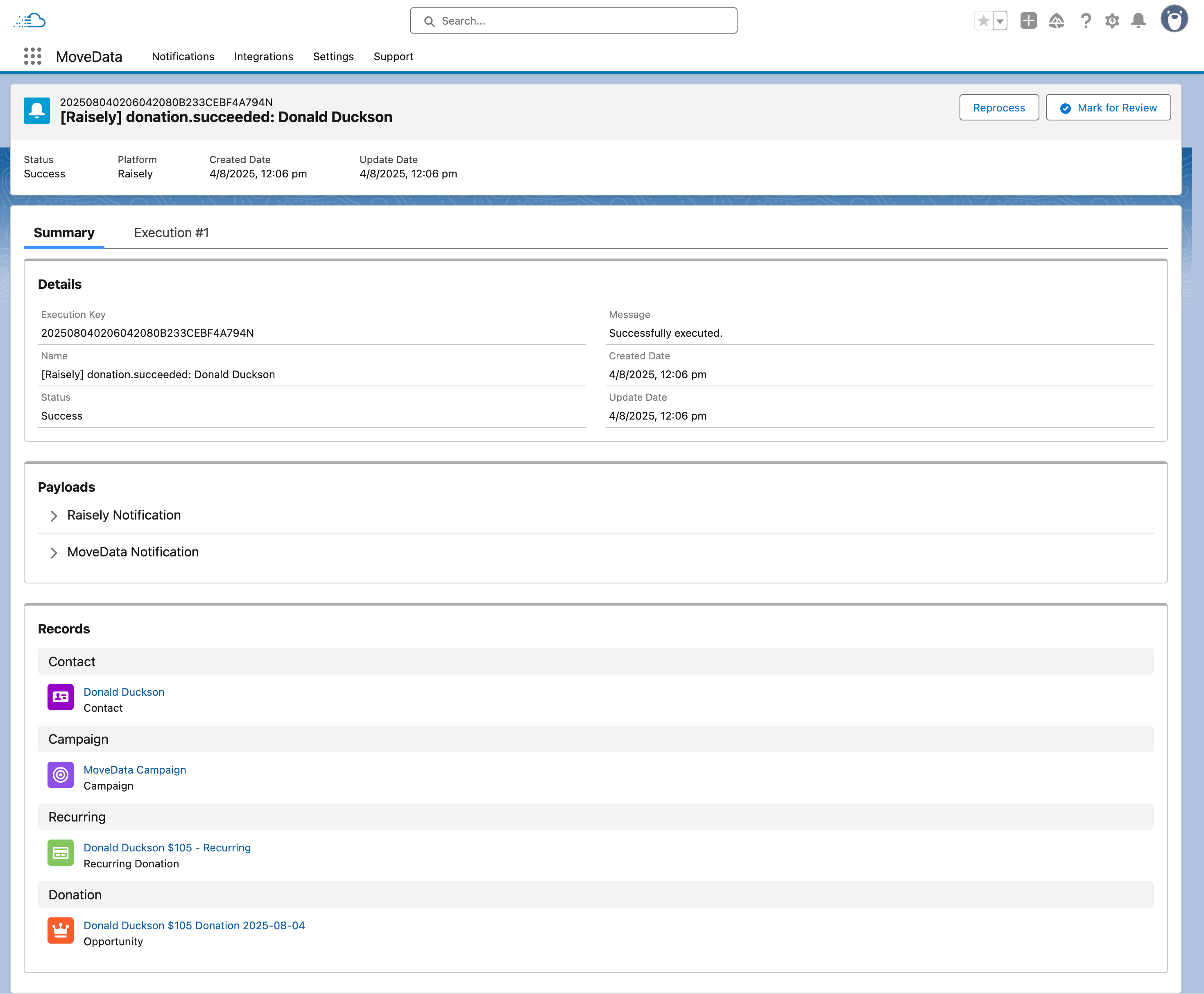This screenshot has height=994, width=1204.
Task: Click into the global Search field
Action: 573,21
